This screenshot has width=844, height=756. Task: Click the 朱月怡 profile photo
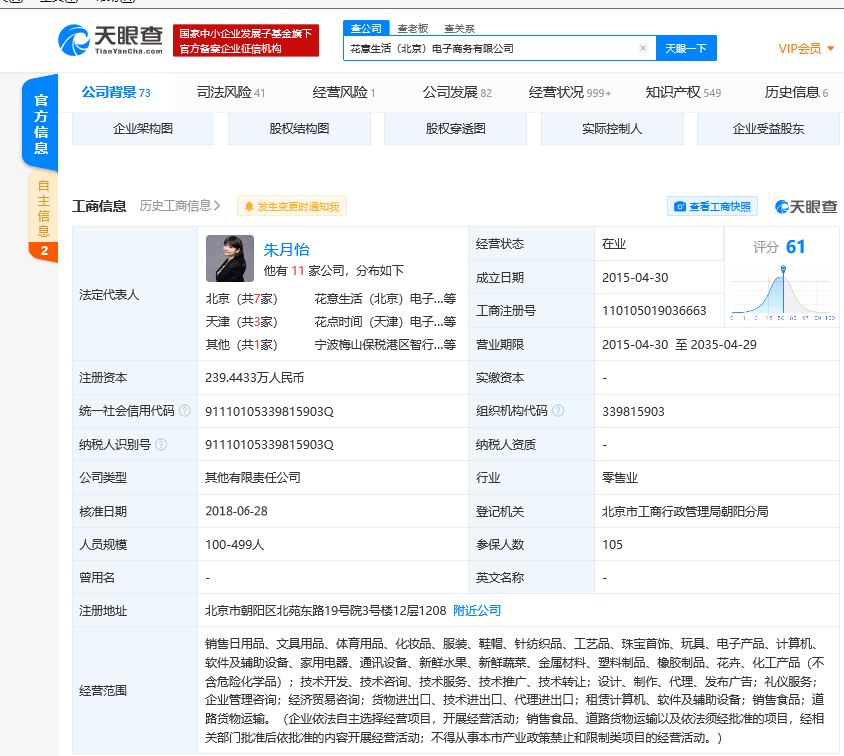(x=230, y=258)
